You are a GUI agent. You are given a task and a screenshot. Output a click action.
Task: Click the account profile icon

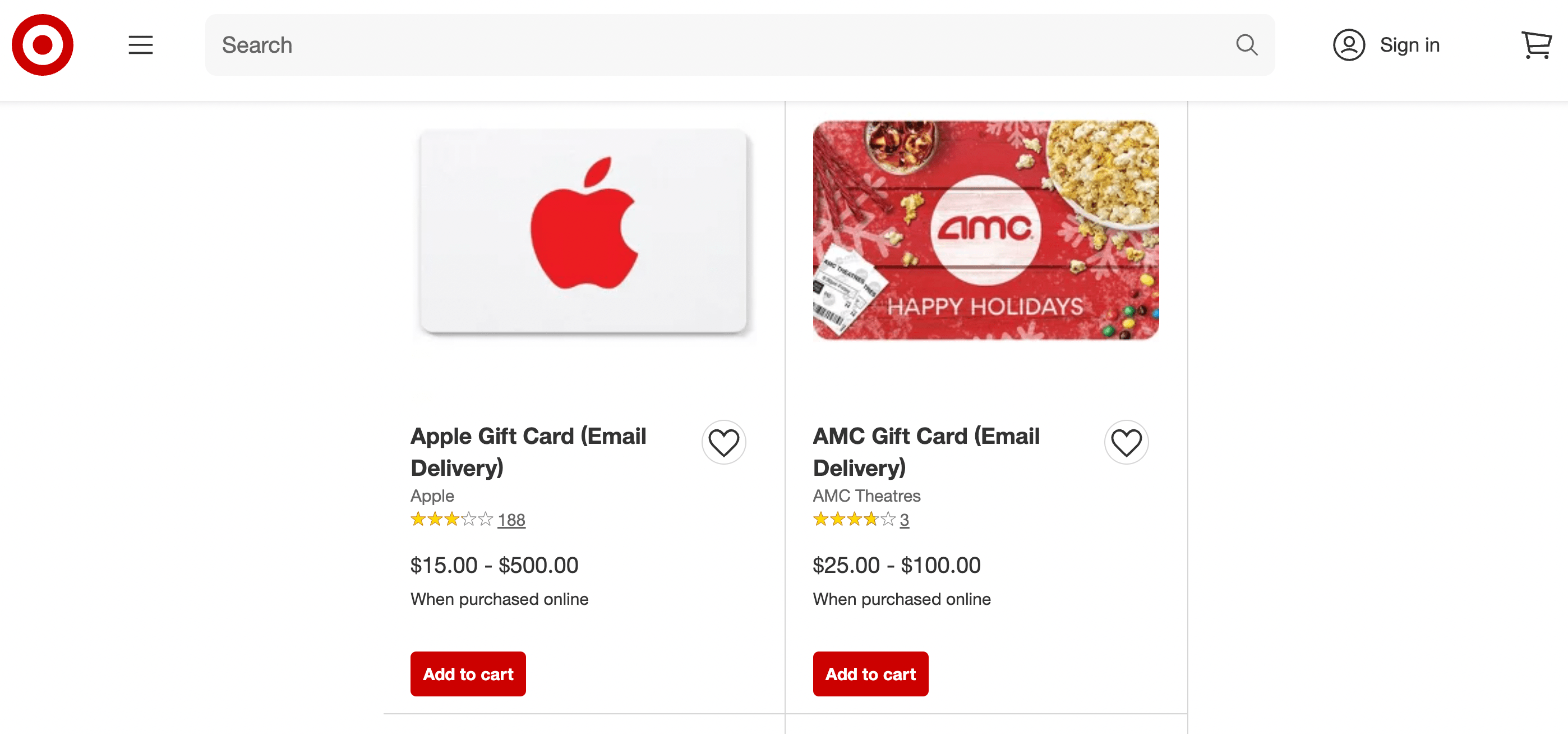[1349, 44]
